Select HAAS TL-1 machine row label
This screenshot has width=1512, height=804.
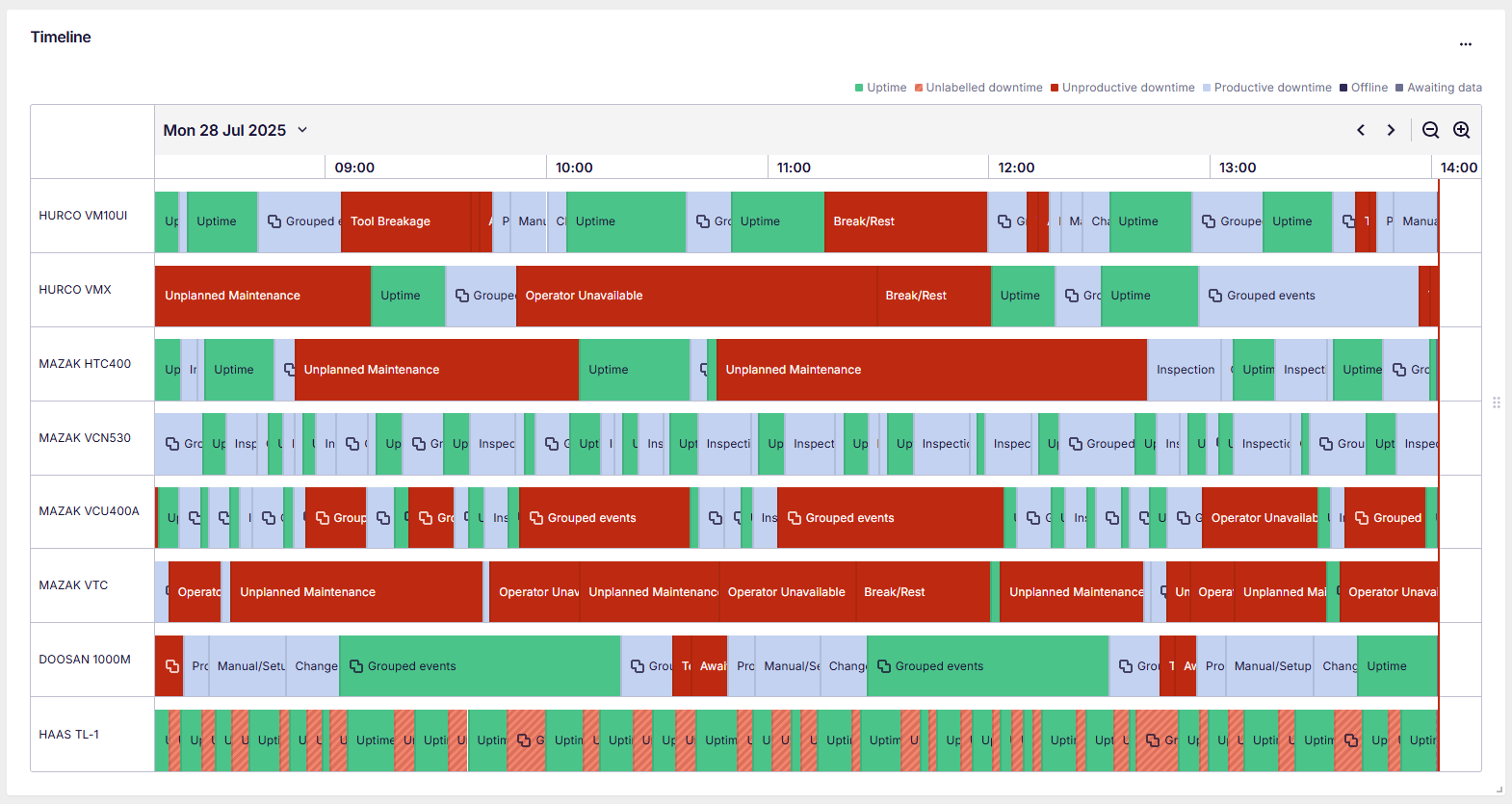68,735
